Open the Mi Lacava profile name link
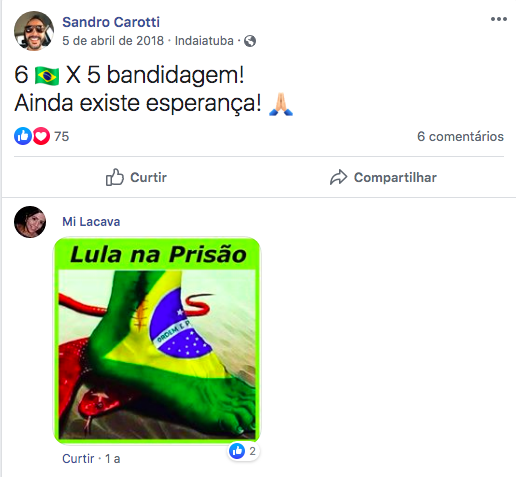This screenshot has height=477, width=516. (91, 222)
